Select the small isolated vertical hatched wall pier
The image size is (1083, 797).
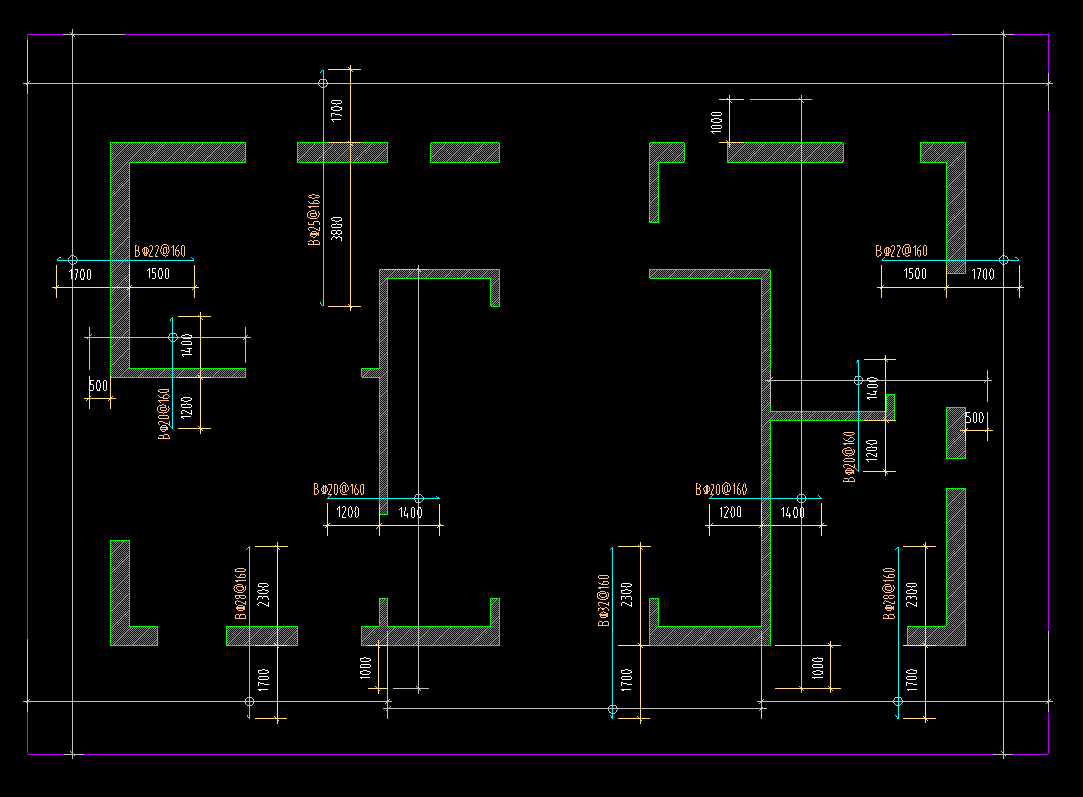tap(956, 433)
